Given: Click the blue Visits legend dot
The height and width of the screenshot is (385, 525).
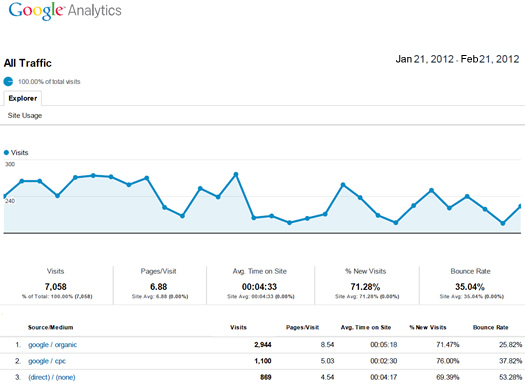Looking at the screenshot, I should (6, 153).
